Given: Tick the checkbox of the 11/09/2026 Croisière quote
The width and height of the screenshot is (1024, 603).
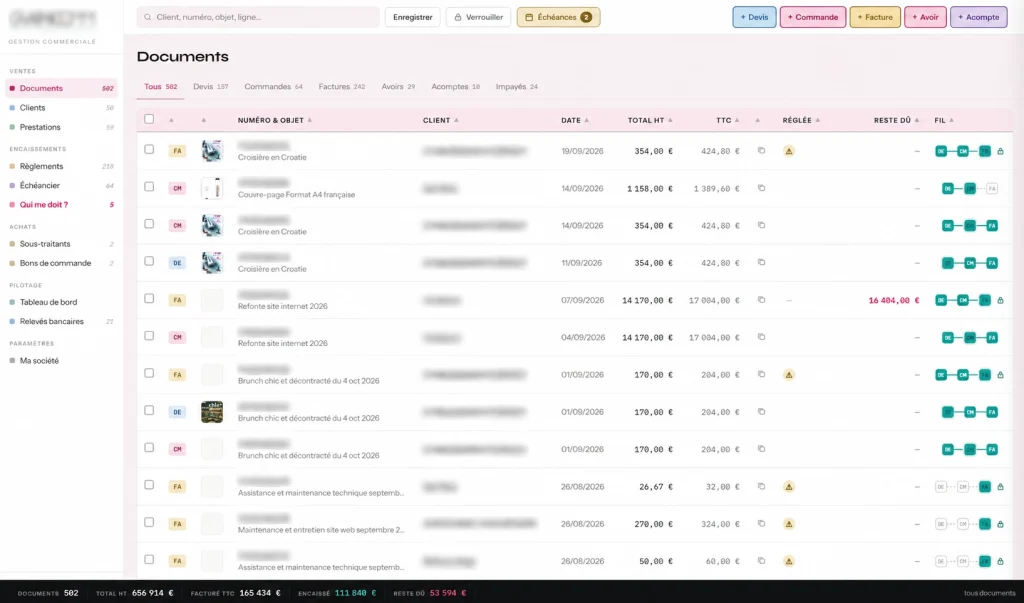Looking at the screenshot, I should coord(149,261).
